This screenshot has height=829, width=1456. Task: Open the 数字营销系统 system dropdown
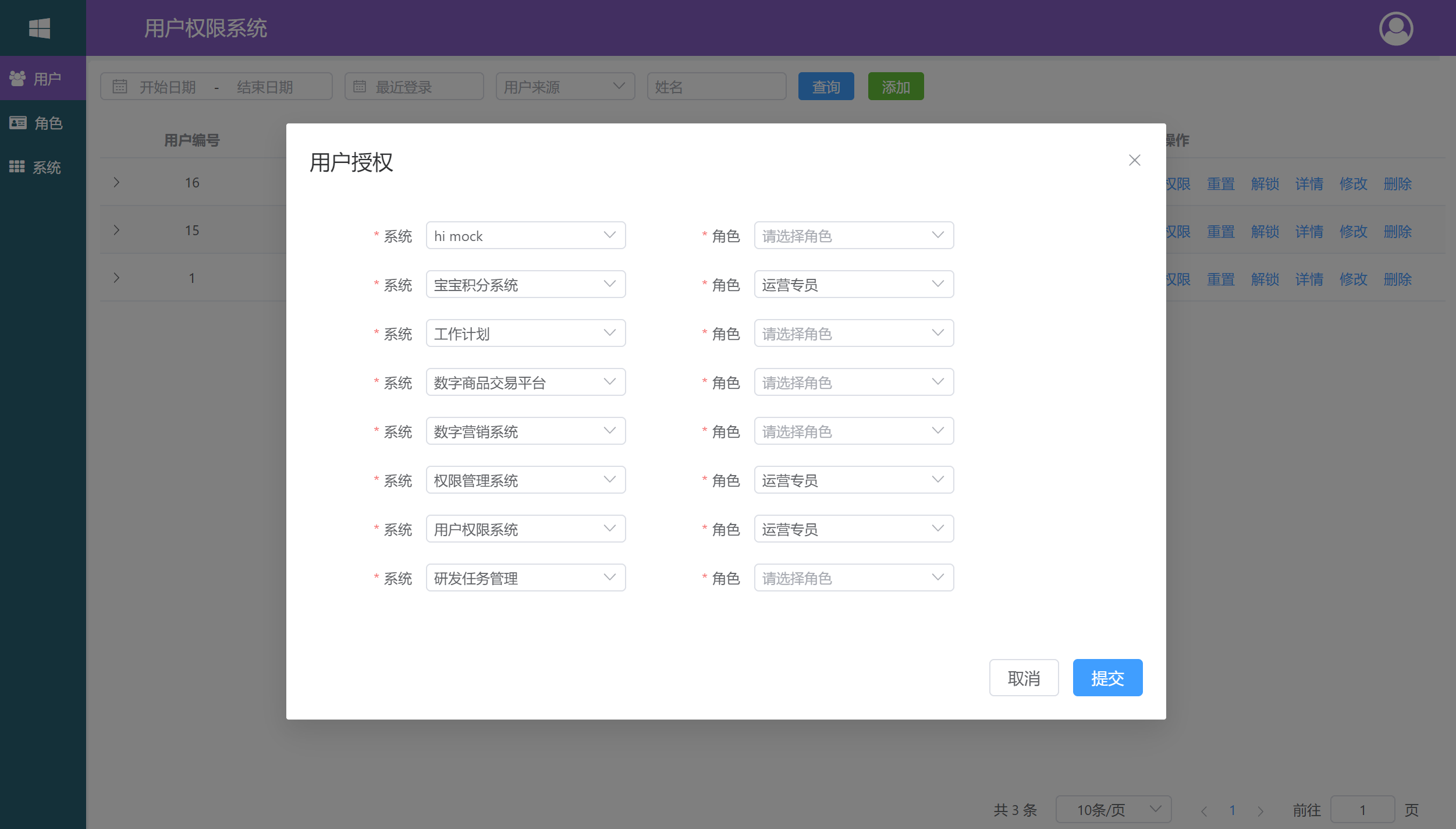pyautogui.click(x=525, y=431)
